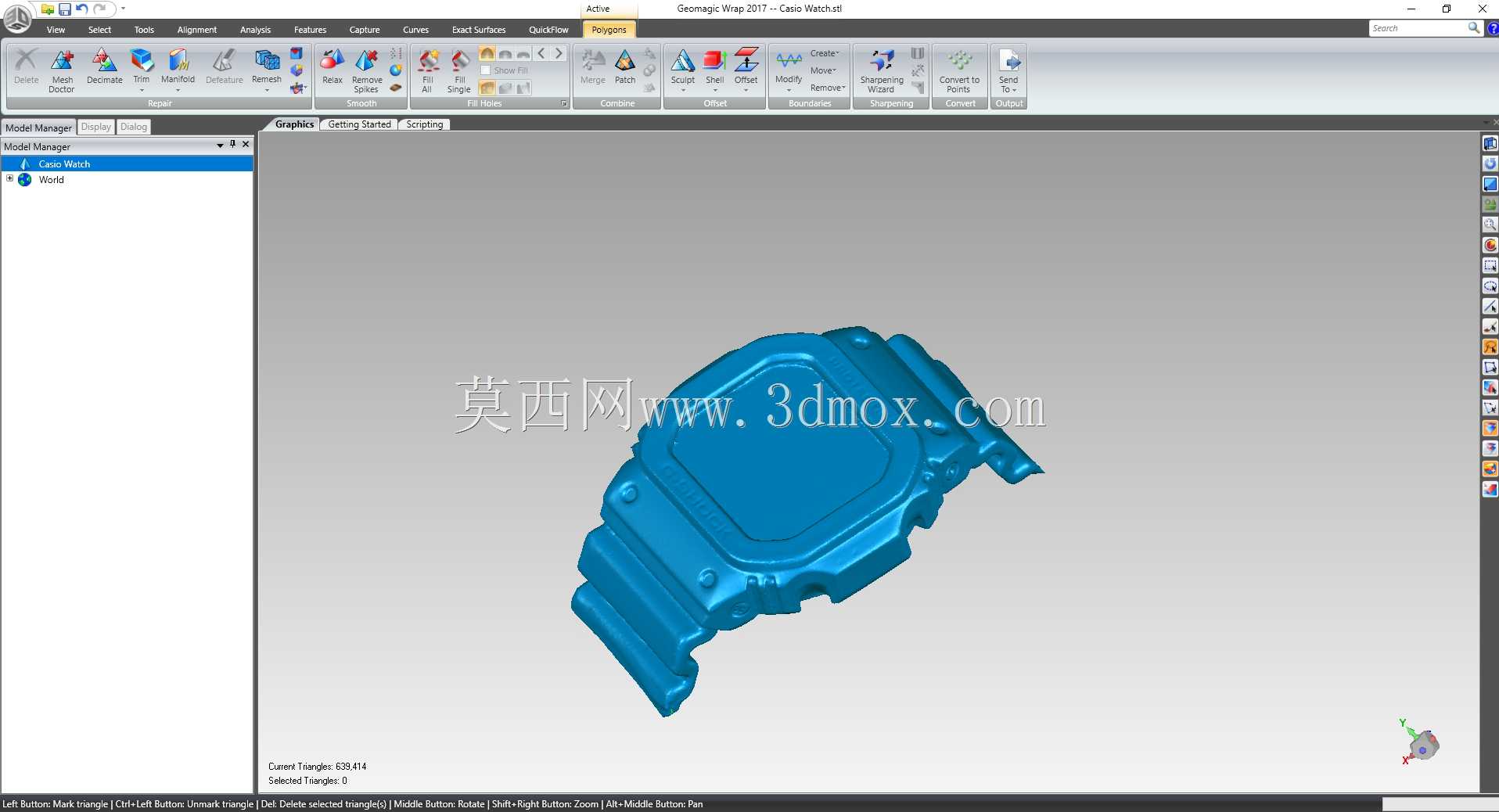Select the Offset tool icon
Viewport: 1499px width, 812px height.
pos(746,70)
